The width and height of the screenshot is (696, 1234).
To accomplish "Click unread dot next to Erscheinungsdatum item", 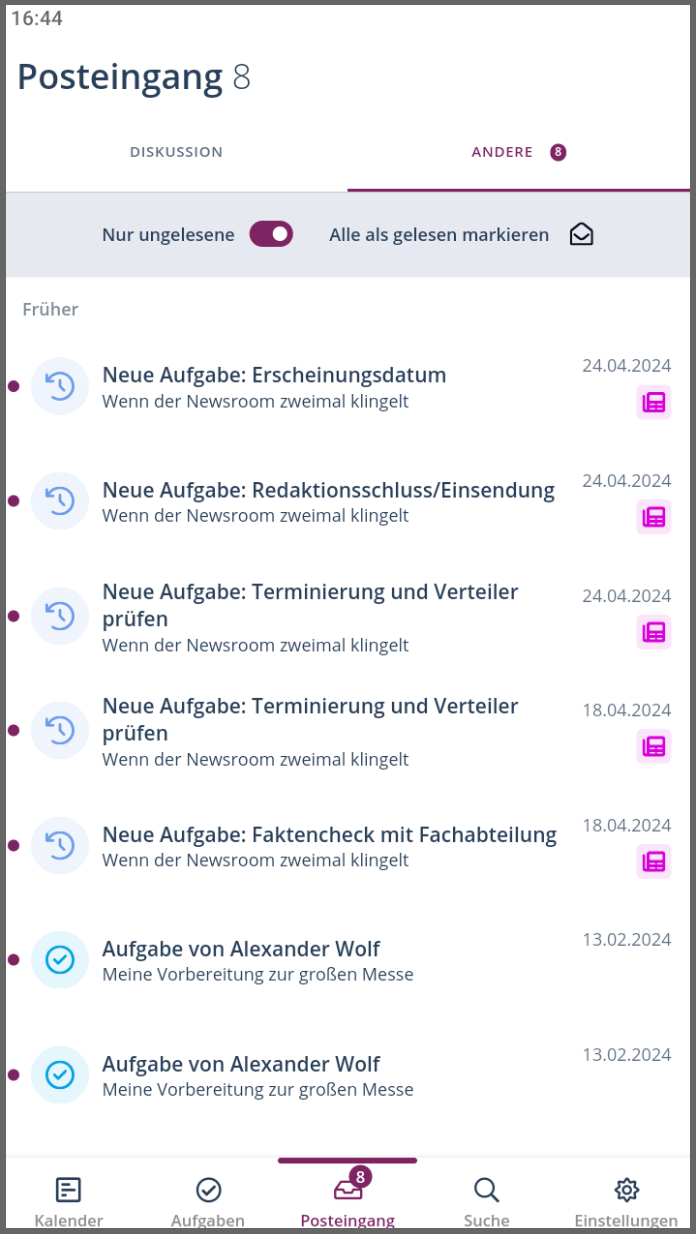I will [14, 386].
